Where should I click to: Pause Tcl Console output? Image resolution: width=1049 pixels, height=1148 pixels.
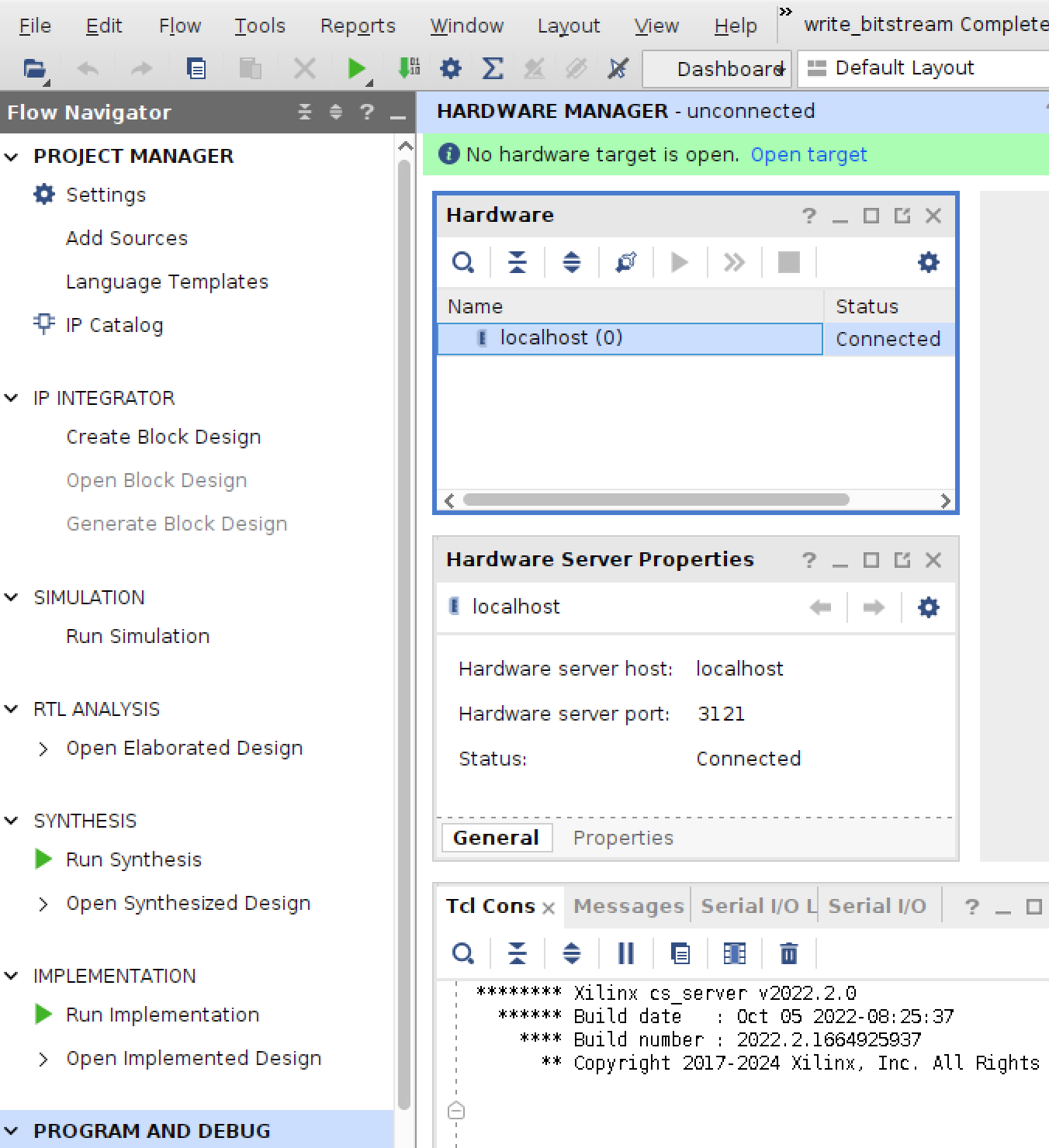point(626,953)
